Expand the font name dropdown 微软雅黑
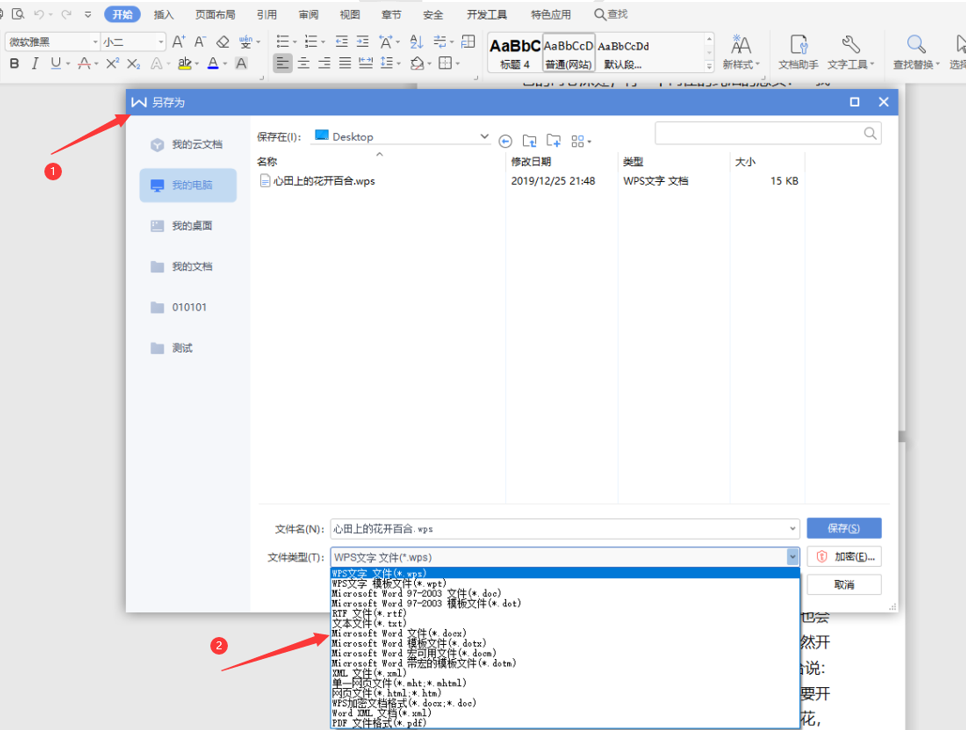The width and height of the screenshot is (966, 730). pos(95,42)
